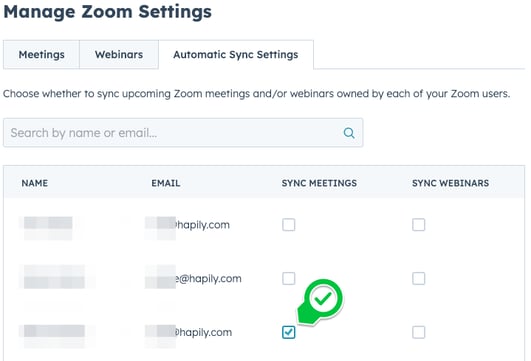This screenshot has width=531, height=361.
Task: Select the Automatic Sync Settings tab
Action: click(236, 55)
